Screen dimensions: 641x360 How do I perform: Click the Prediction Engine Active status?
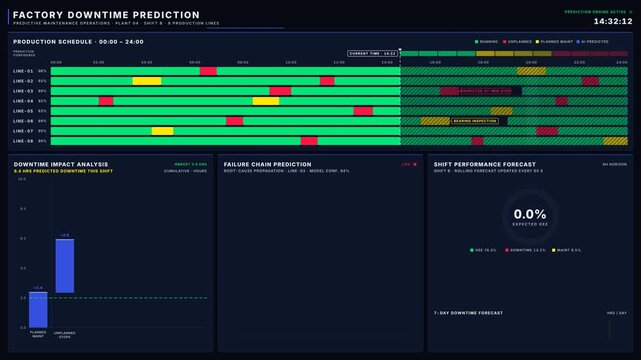[598, 12]
